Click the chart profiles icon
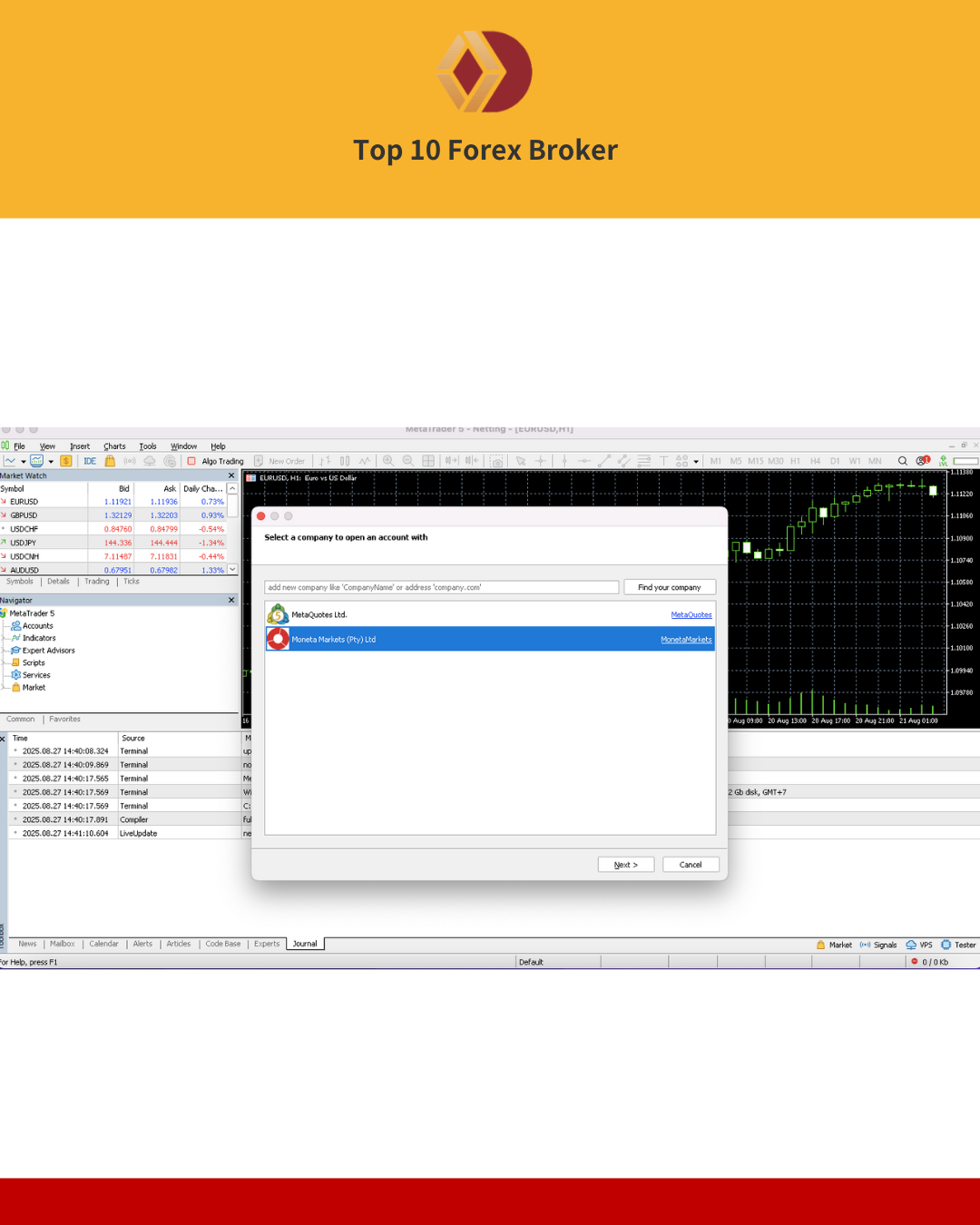The height and width of the screenshot is (1225, 980). pyautogui.click(x=37, y=461)
